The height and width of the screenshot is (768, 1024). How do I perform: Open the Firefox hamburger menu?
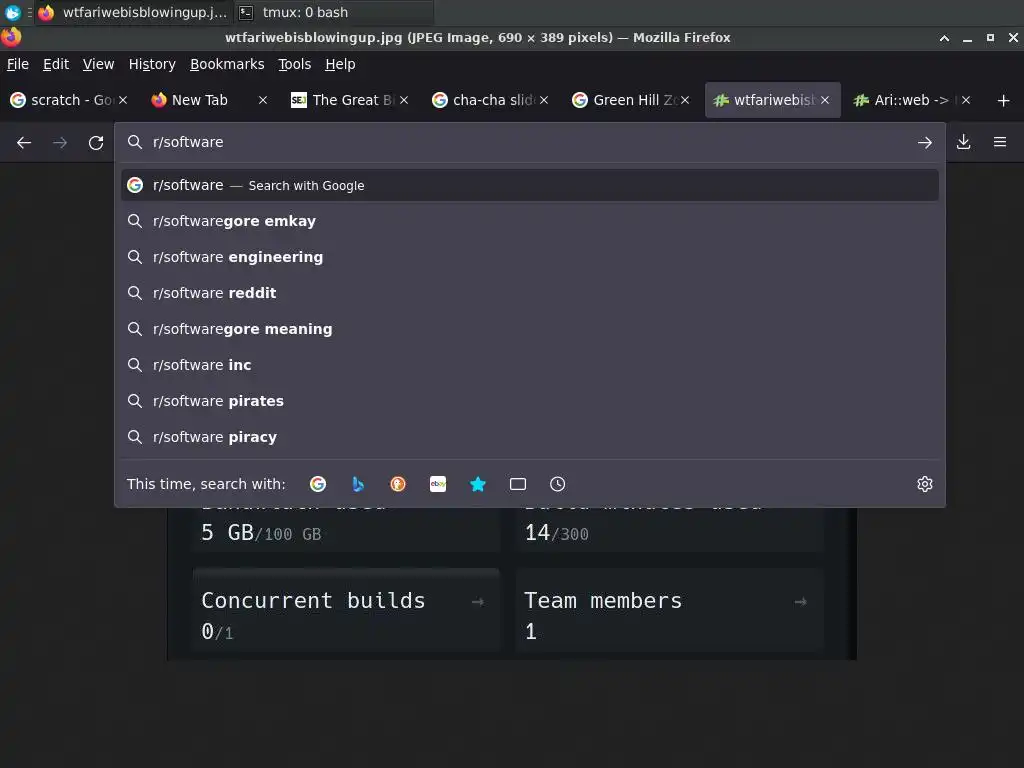click(x=1000, y=142)
